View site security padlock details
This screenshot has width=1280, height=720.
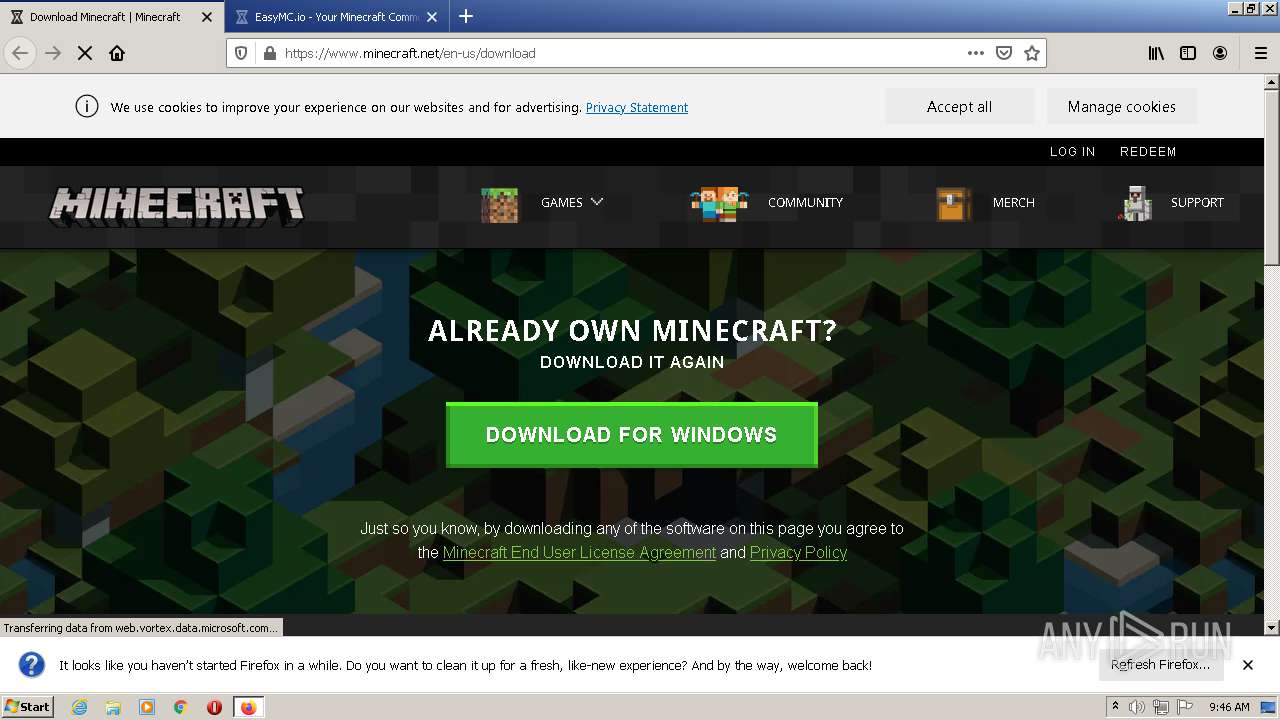tap(269, 53)
